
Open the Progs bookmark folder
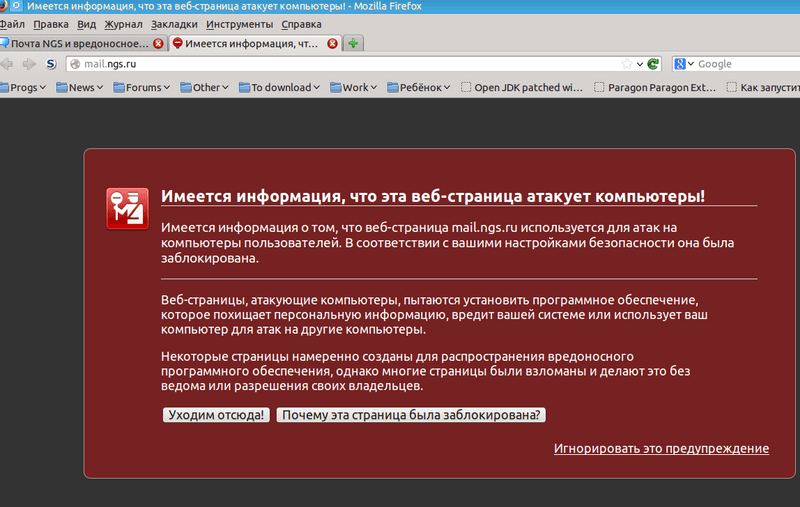click(23, 87)
